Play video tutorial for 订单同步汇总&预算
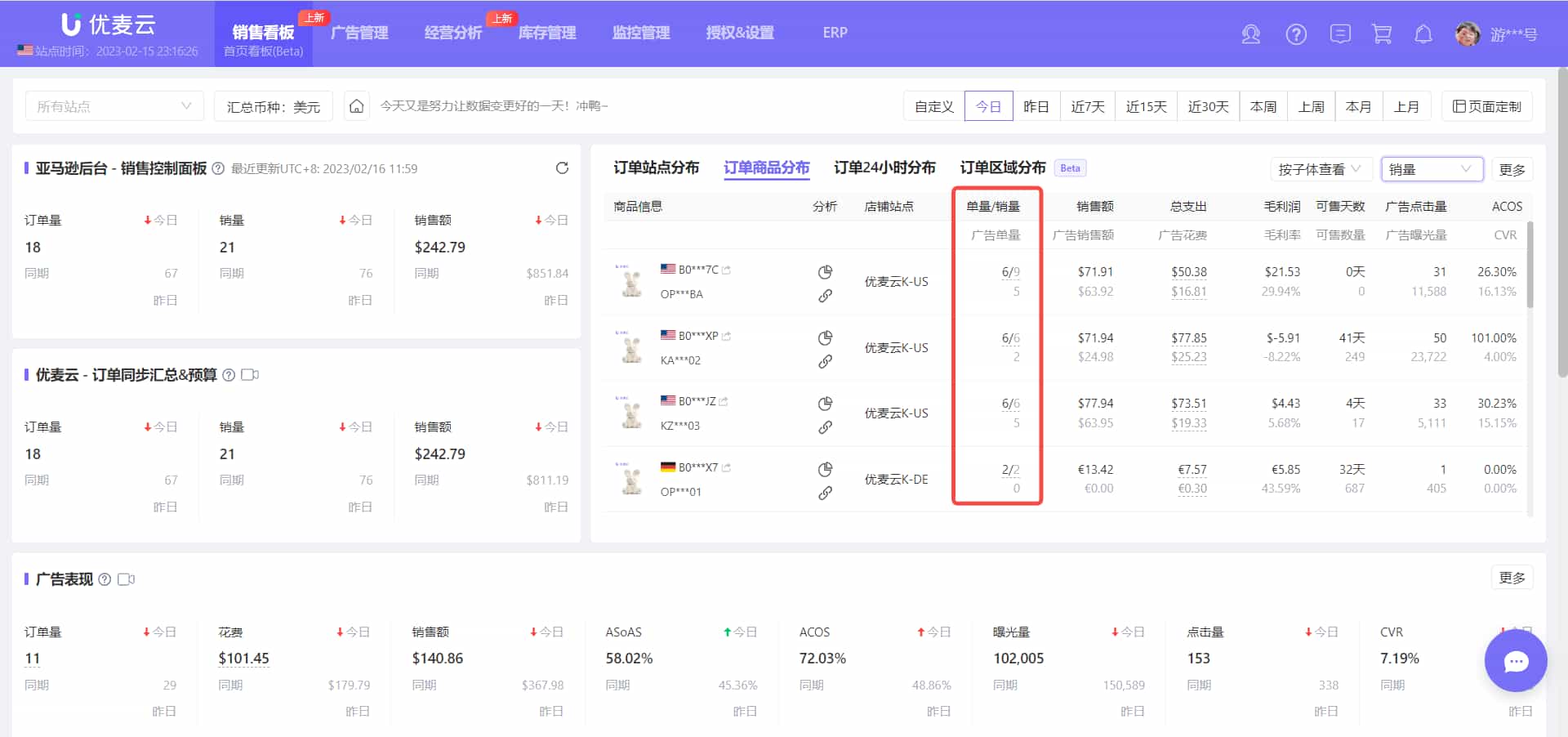The height and width of the screenshot is (737, 1568). [x=250, y=375]
